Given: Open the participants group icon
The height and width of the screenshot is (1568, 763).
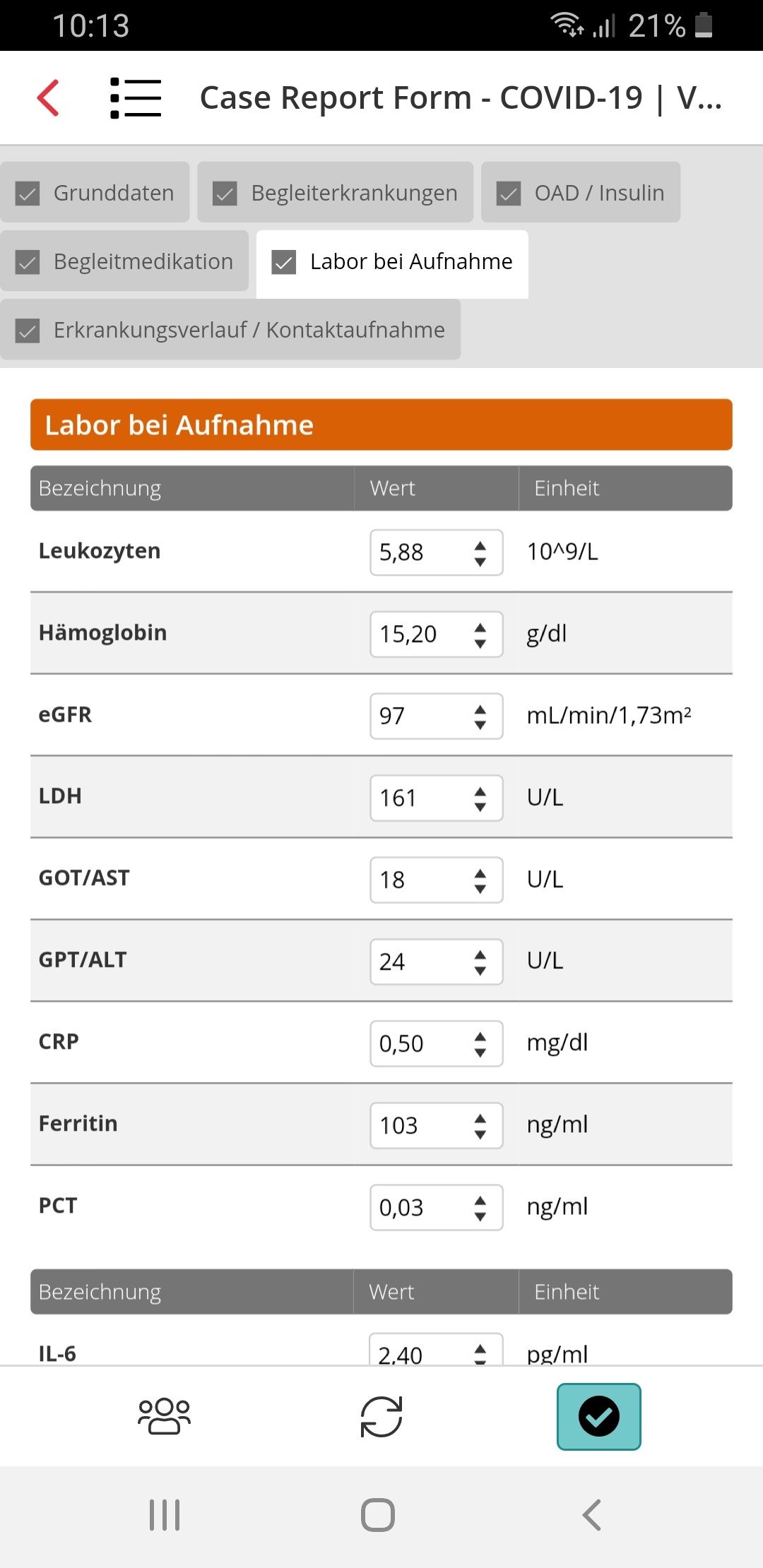Looking at the screenshot, I should coord(164,1416).
